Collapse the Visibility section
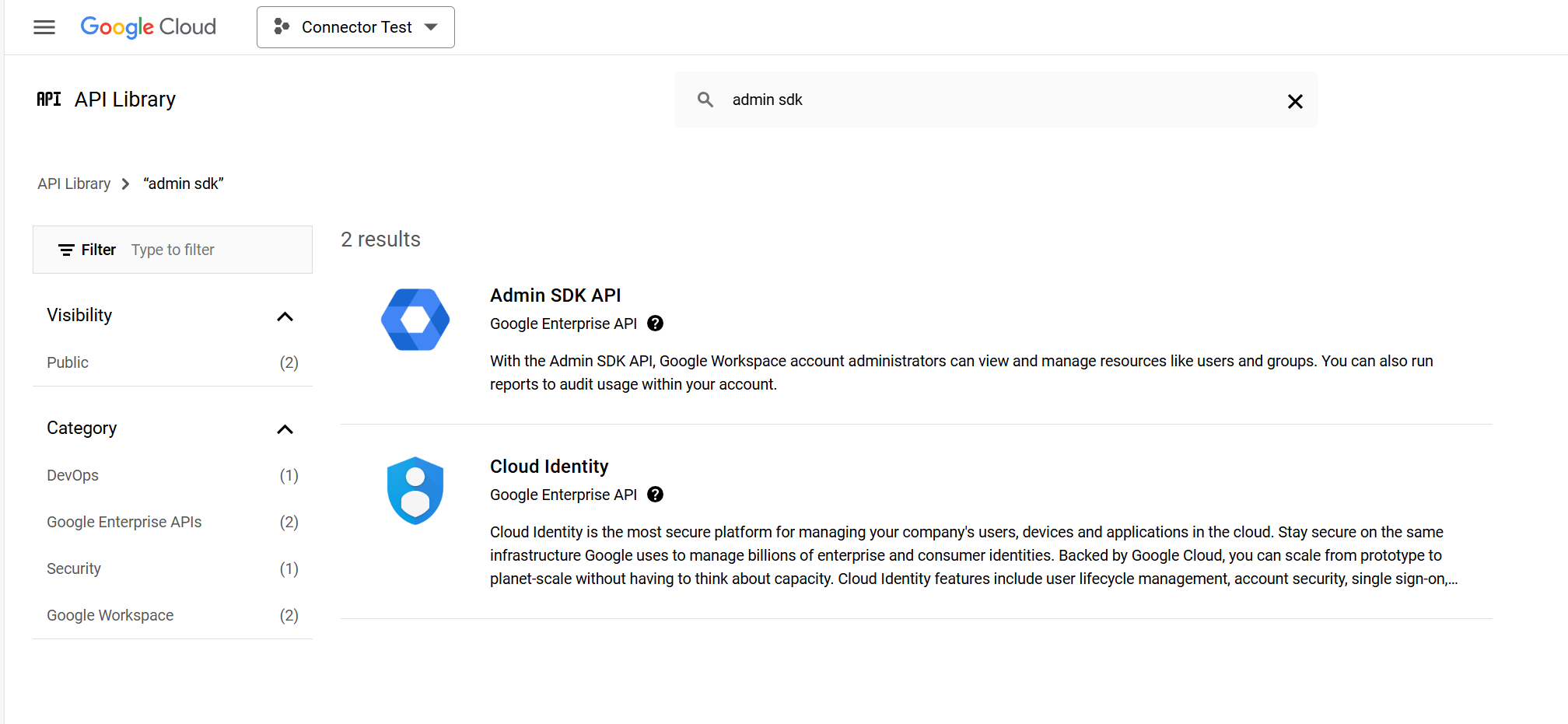Viewport: 1568px width, 724px height. pyautogui.click(x=285, y=317)
